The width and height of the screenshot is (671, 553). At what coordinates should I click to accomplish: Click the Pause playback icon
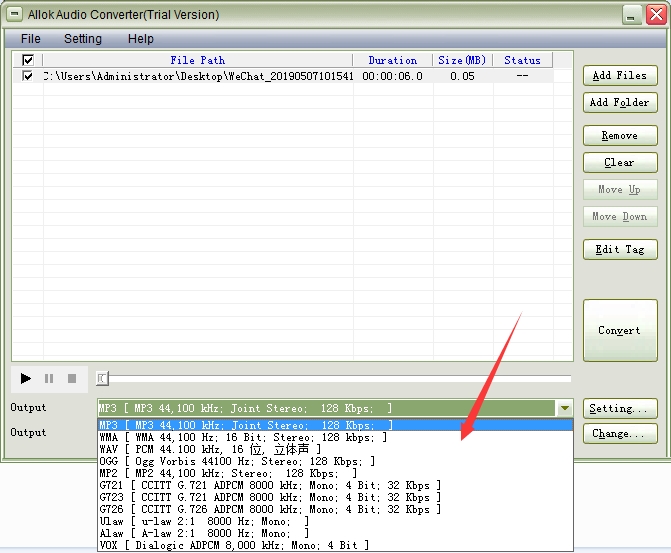point(49,379)
